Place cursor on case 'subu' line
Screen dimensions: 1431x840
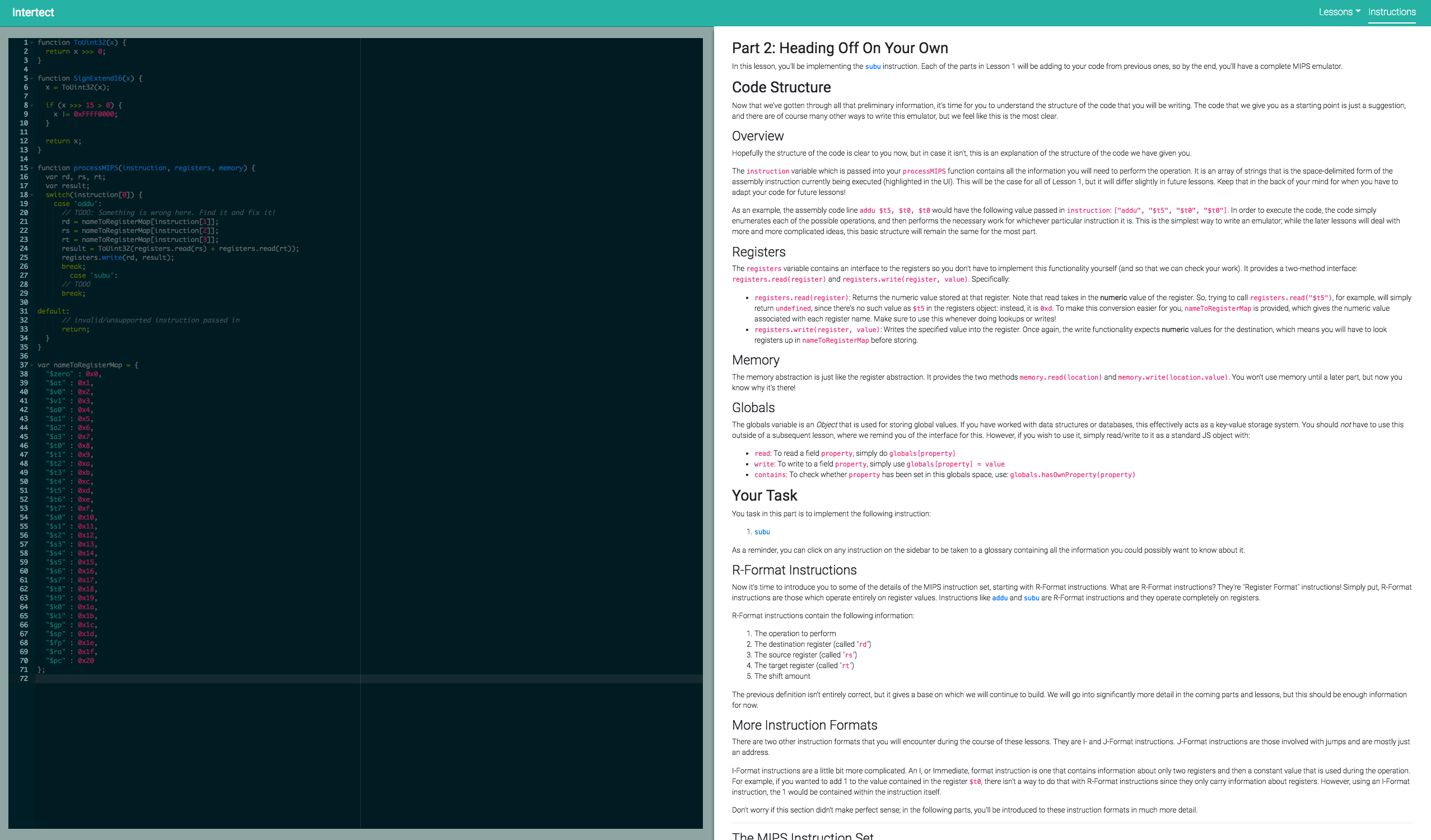(x=94, y=276)
